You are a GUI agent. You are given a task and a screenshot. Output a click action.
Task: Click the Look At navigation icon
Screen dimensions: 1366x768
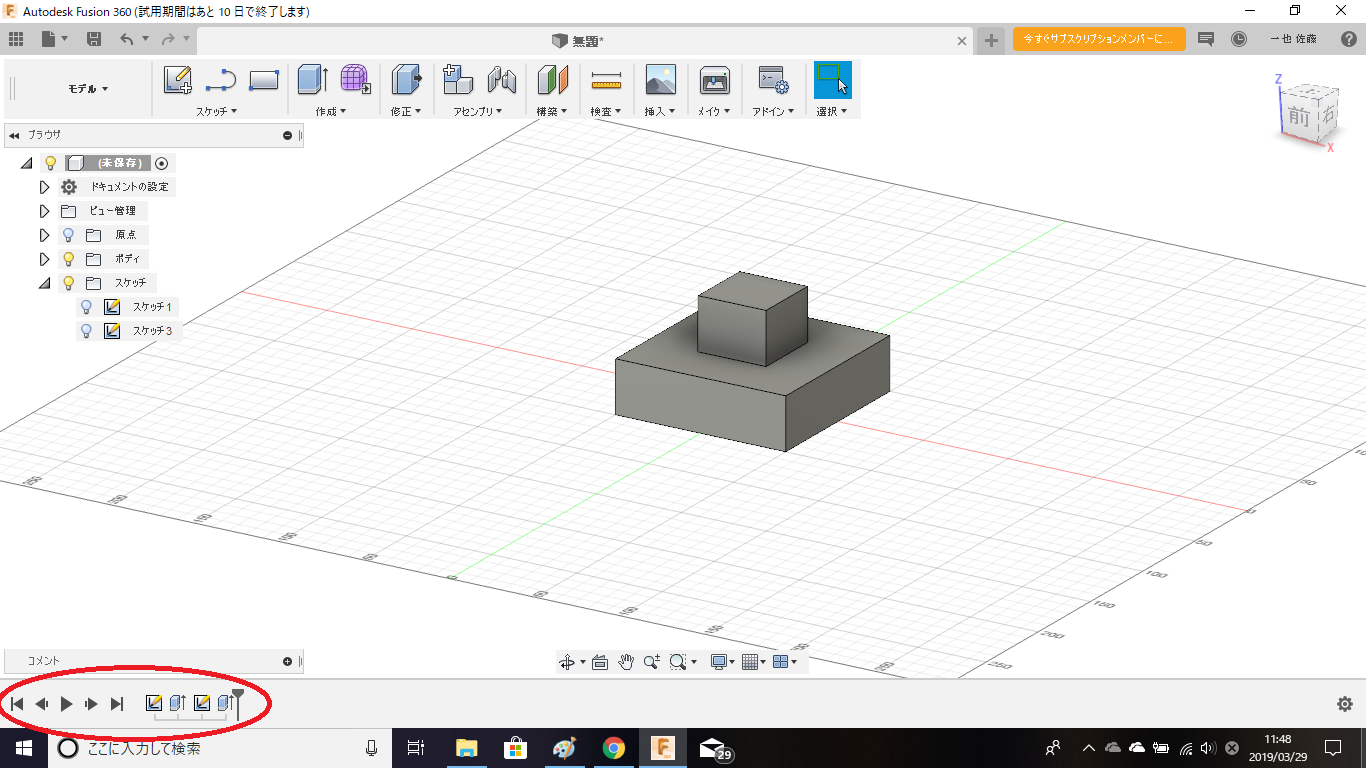coord(600,662)
